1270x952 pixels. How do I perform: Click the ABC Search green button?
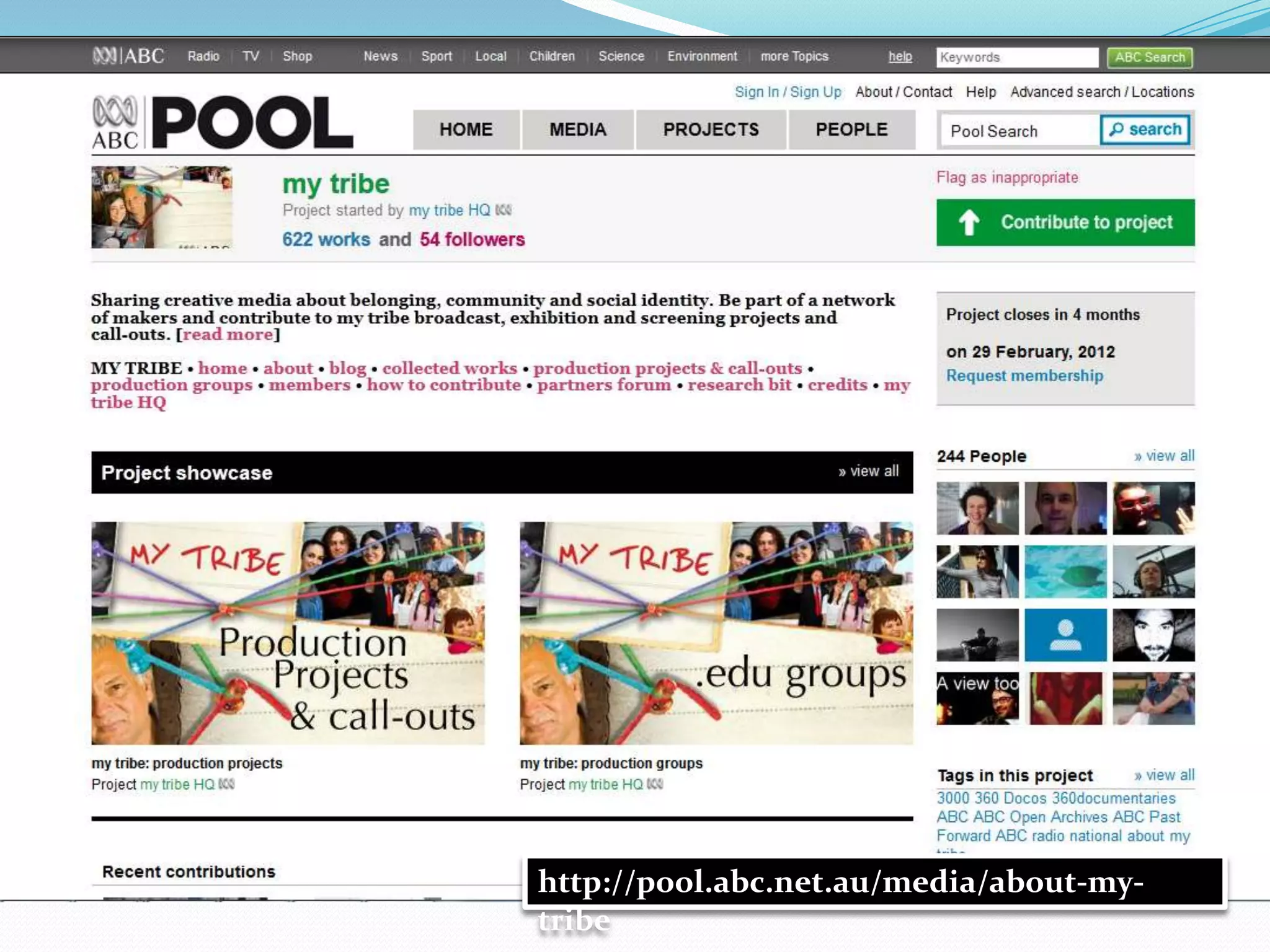[x=1149, y=58]
